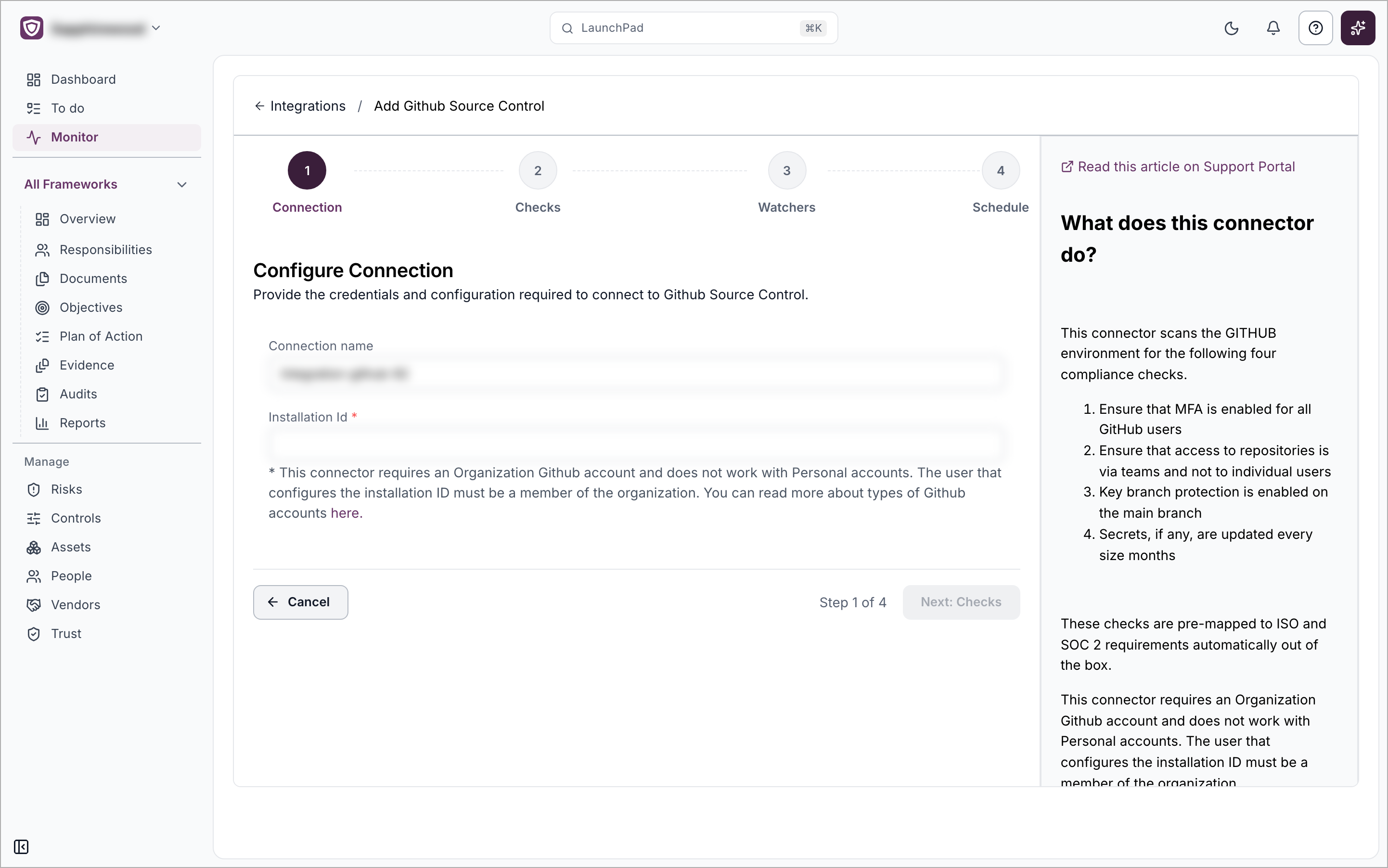
Task: Click the Assets cubes icon
Action: click(34, 548)
